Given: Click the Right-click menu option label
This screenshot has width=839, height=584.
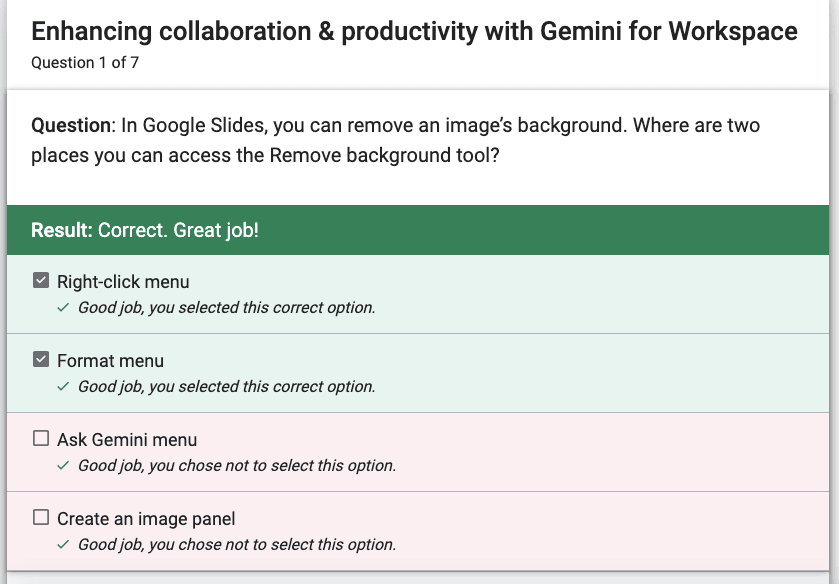Looking at the screenshot, I should tap(123, 282).
